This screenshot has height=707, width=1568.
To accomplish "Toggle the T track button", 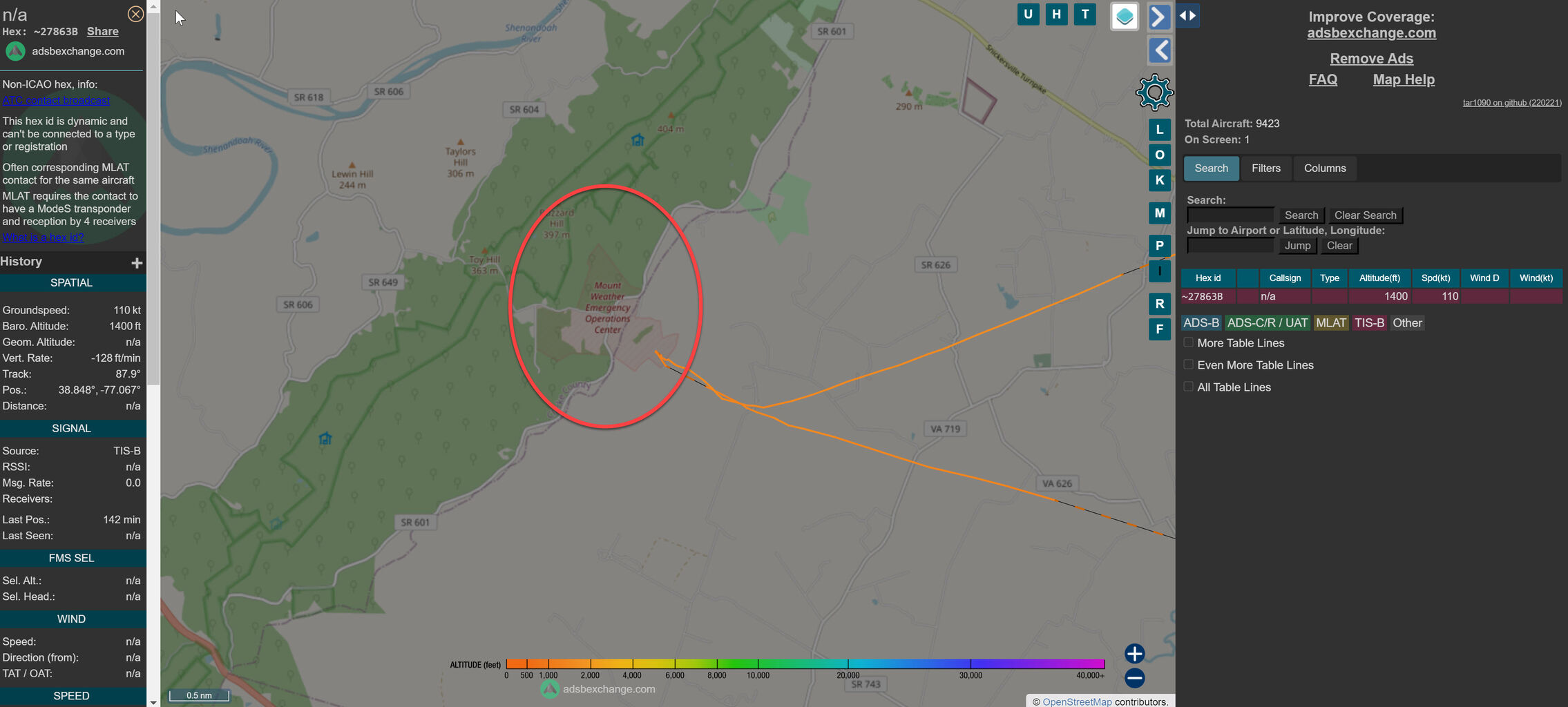I will [1085, 14].
